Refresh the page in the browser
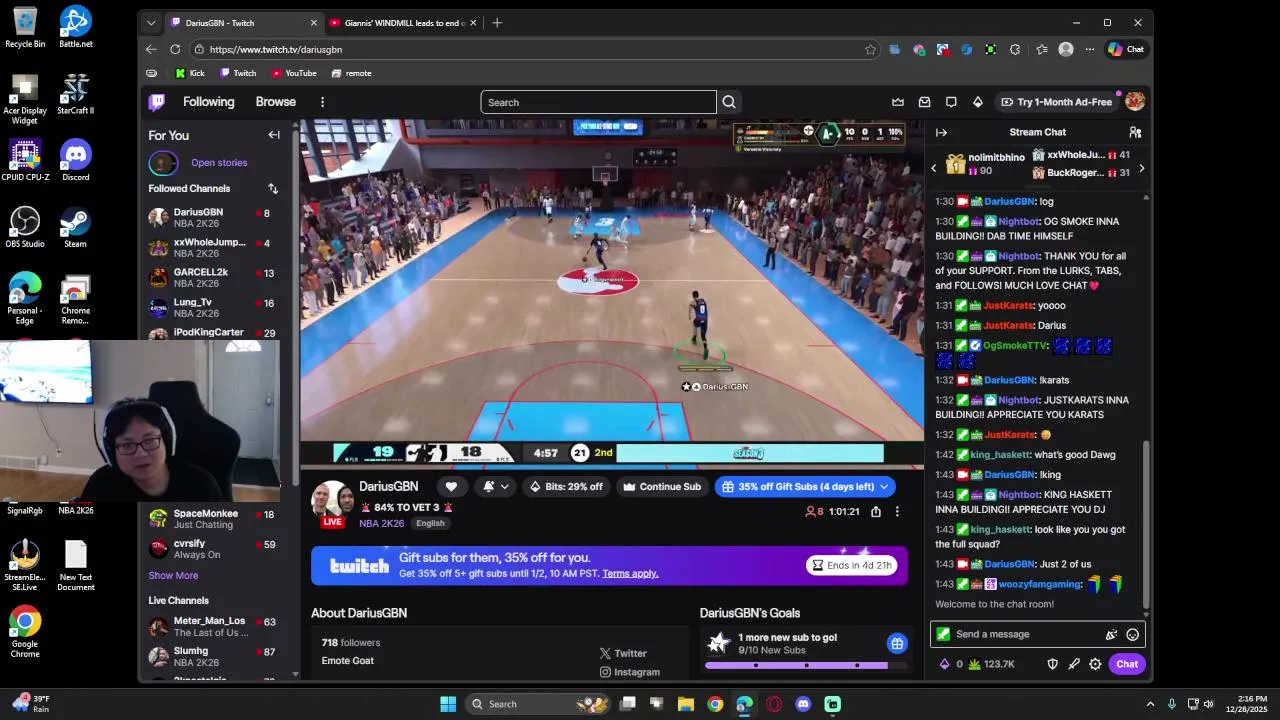 pos(175,49)
